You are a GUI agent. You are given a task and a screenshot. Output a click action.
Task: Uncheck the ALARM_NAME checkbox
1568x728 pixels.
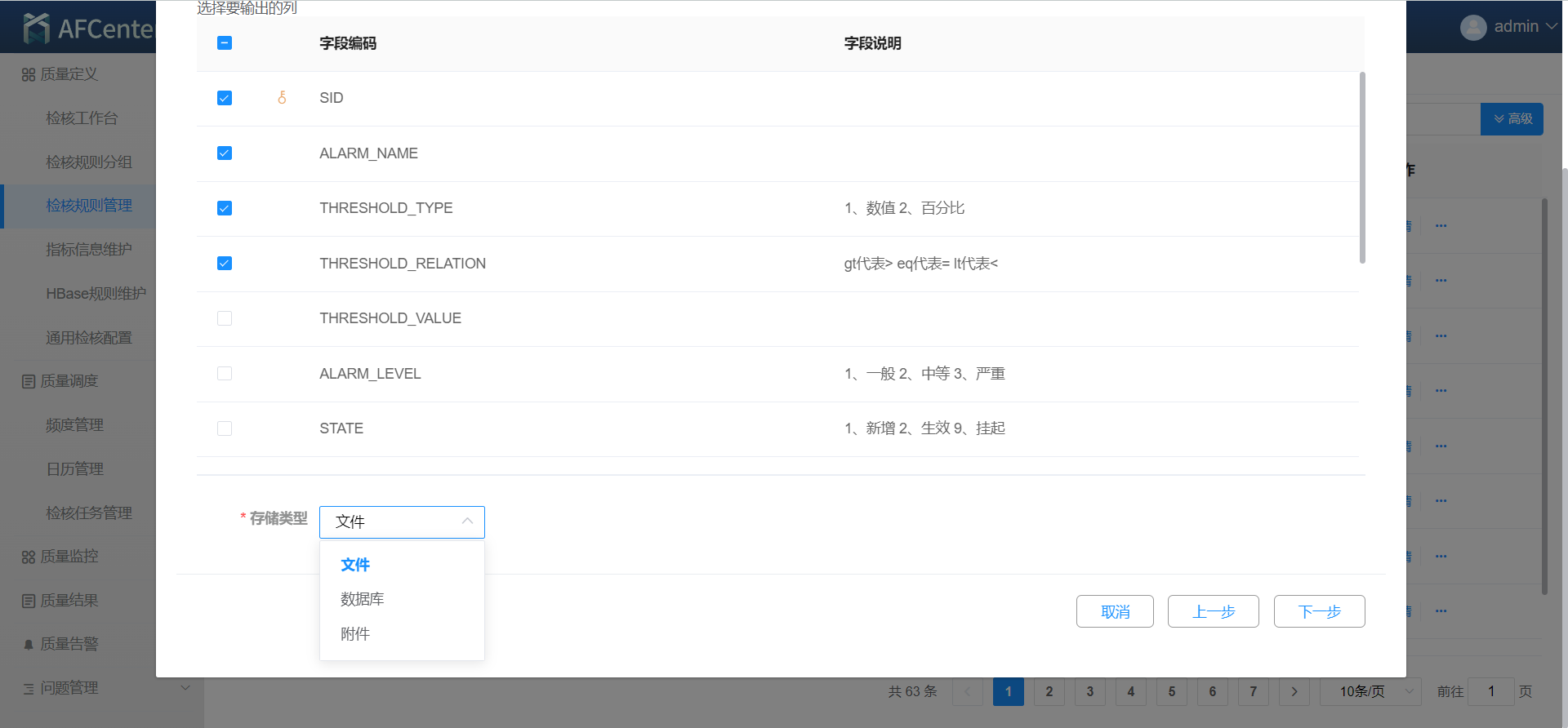[x=225, y=153]
